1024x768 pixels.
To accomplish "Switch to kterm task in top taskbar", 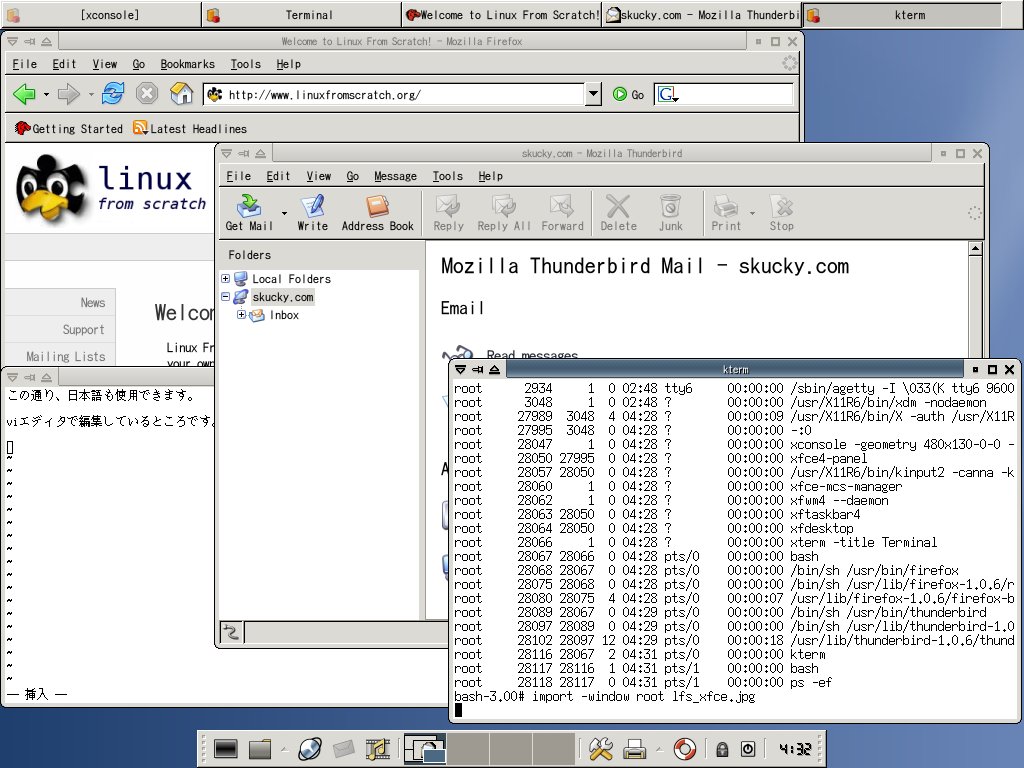I will (903, 14).
